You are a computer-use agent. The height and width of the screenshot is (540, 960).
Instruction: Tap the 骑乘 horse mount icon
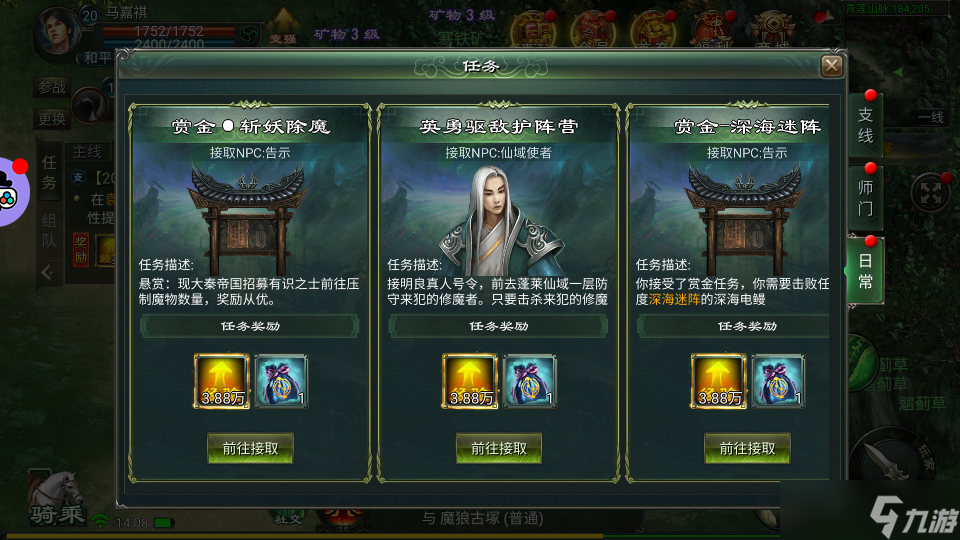coord(56,498)
